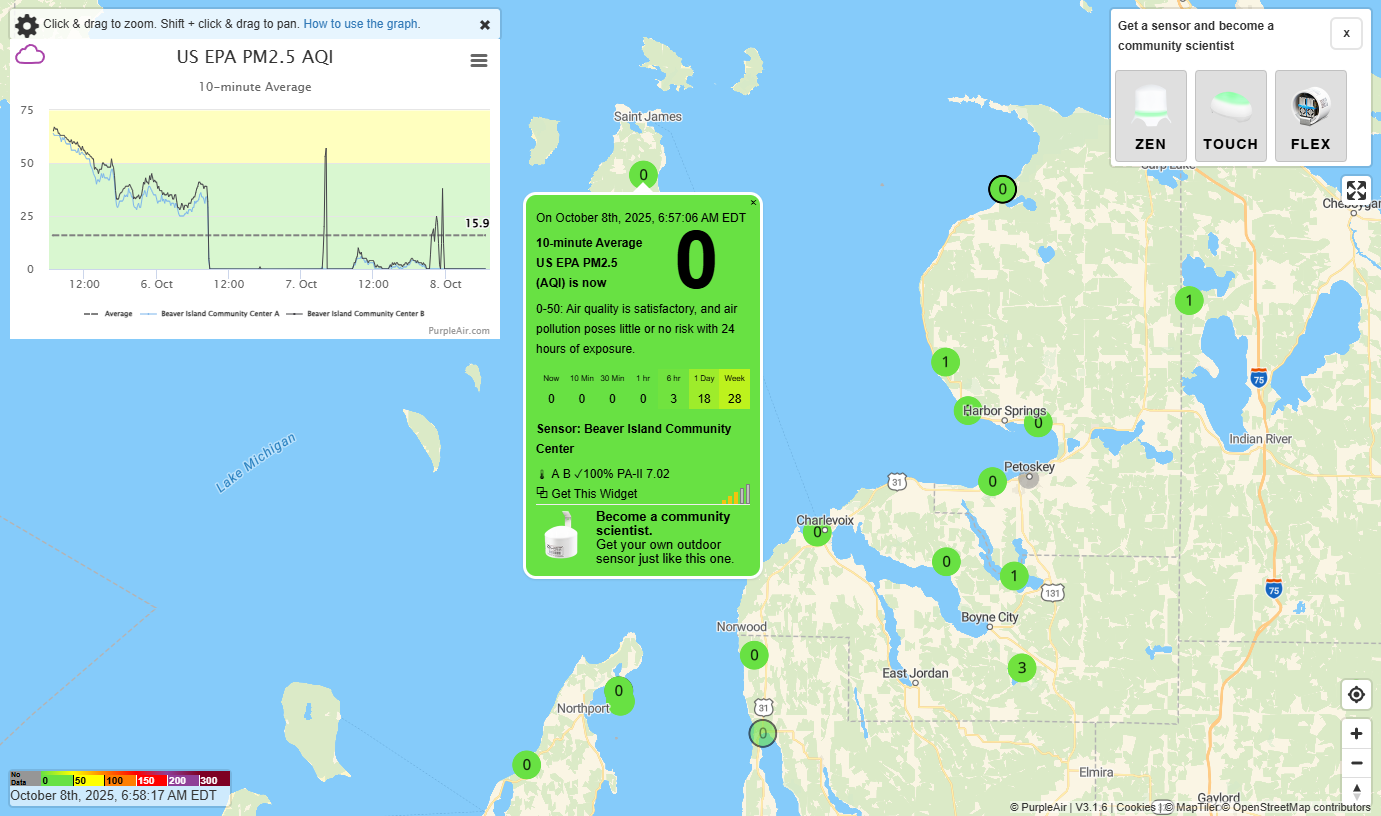Toggle Beaver Island Community Center A series

pyautogui.click(x=210, y=314)
